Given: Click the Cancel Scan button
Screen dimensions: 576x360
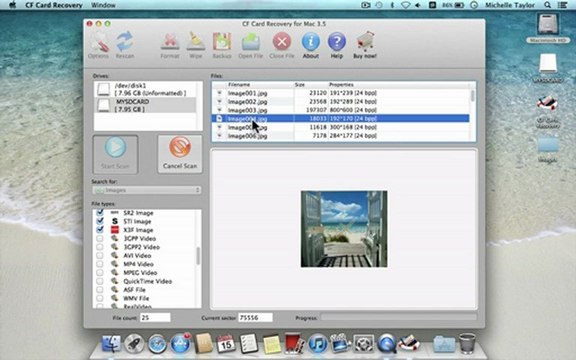Looking at the screenshot, I should coord(180,154).
